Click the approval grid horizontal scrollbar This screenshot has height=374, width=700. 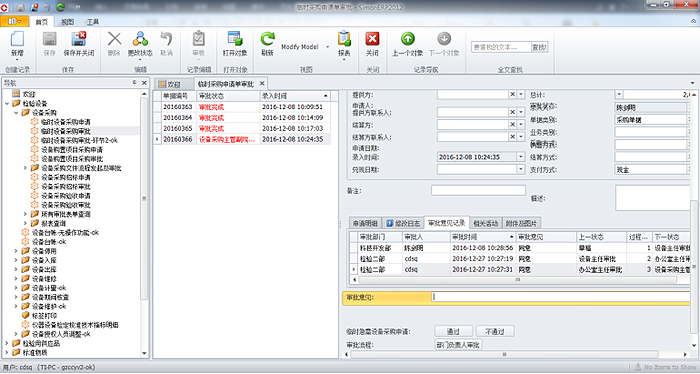click(517, 280)
